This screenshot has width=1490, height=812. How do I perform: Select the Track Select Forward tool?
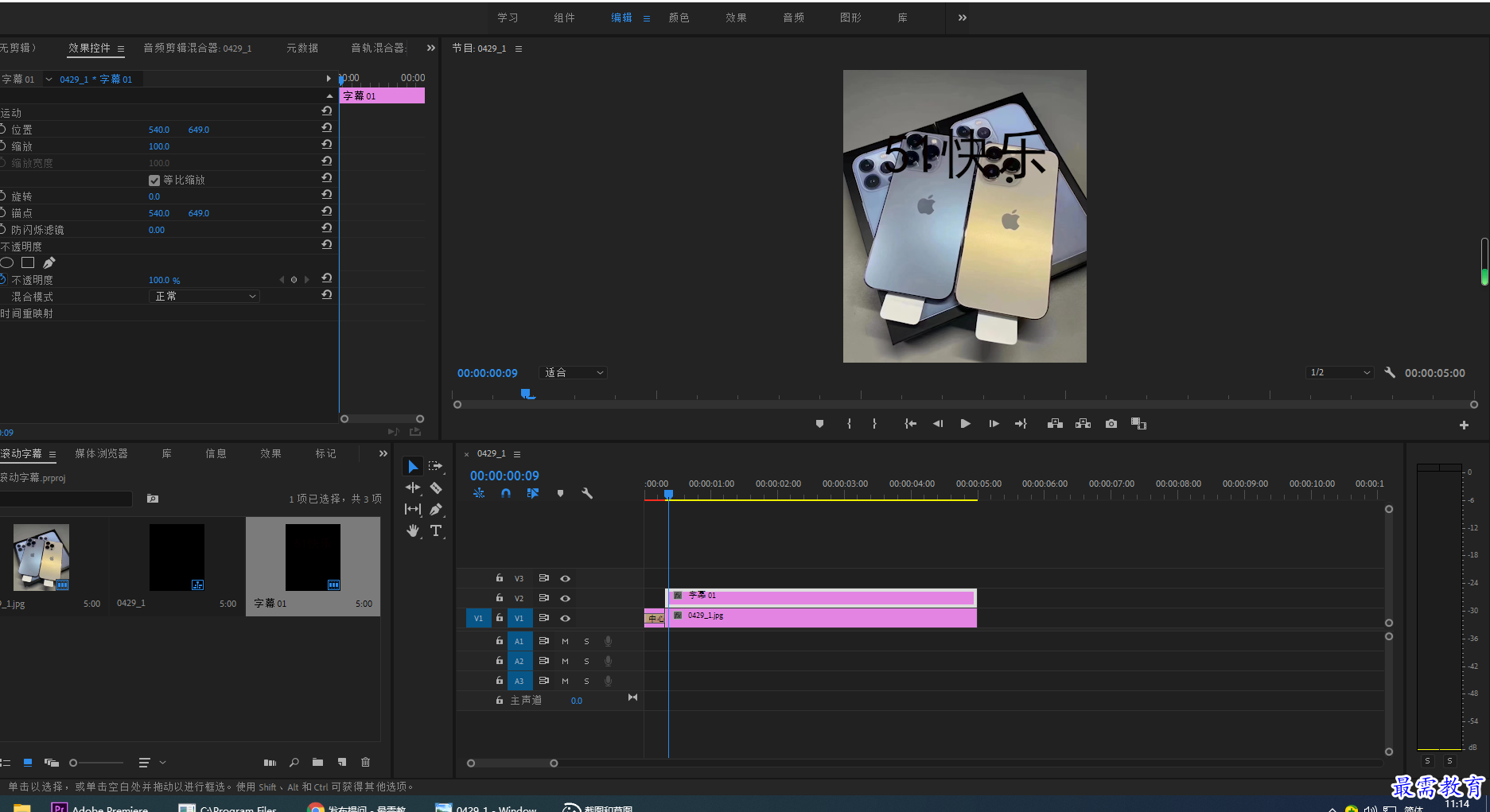click(435, 466)
